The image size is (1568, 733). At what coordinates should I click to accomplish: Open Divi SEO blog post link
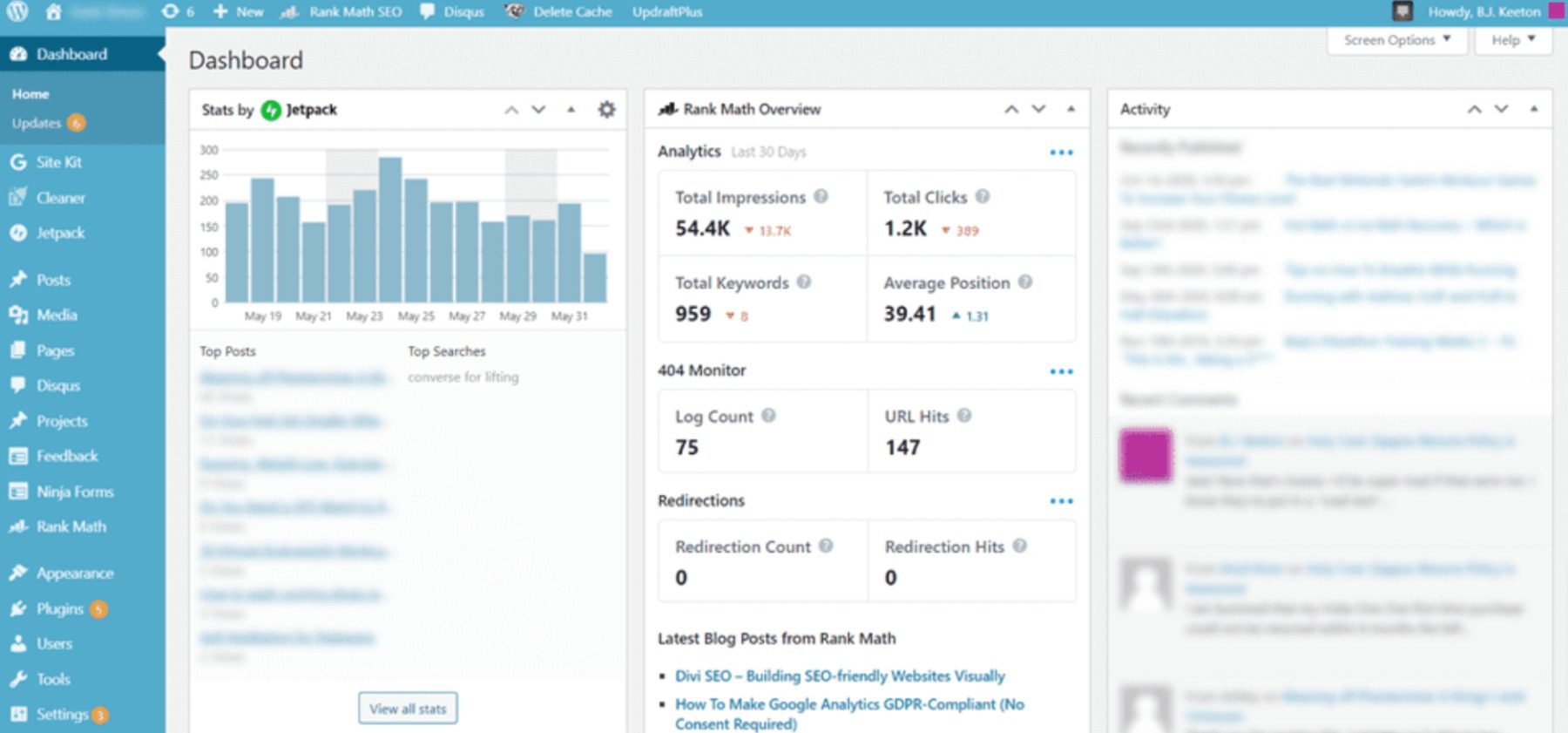click(840, 676)
